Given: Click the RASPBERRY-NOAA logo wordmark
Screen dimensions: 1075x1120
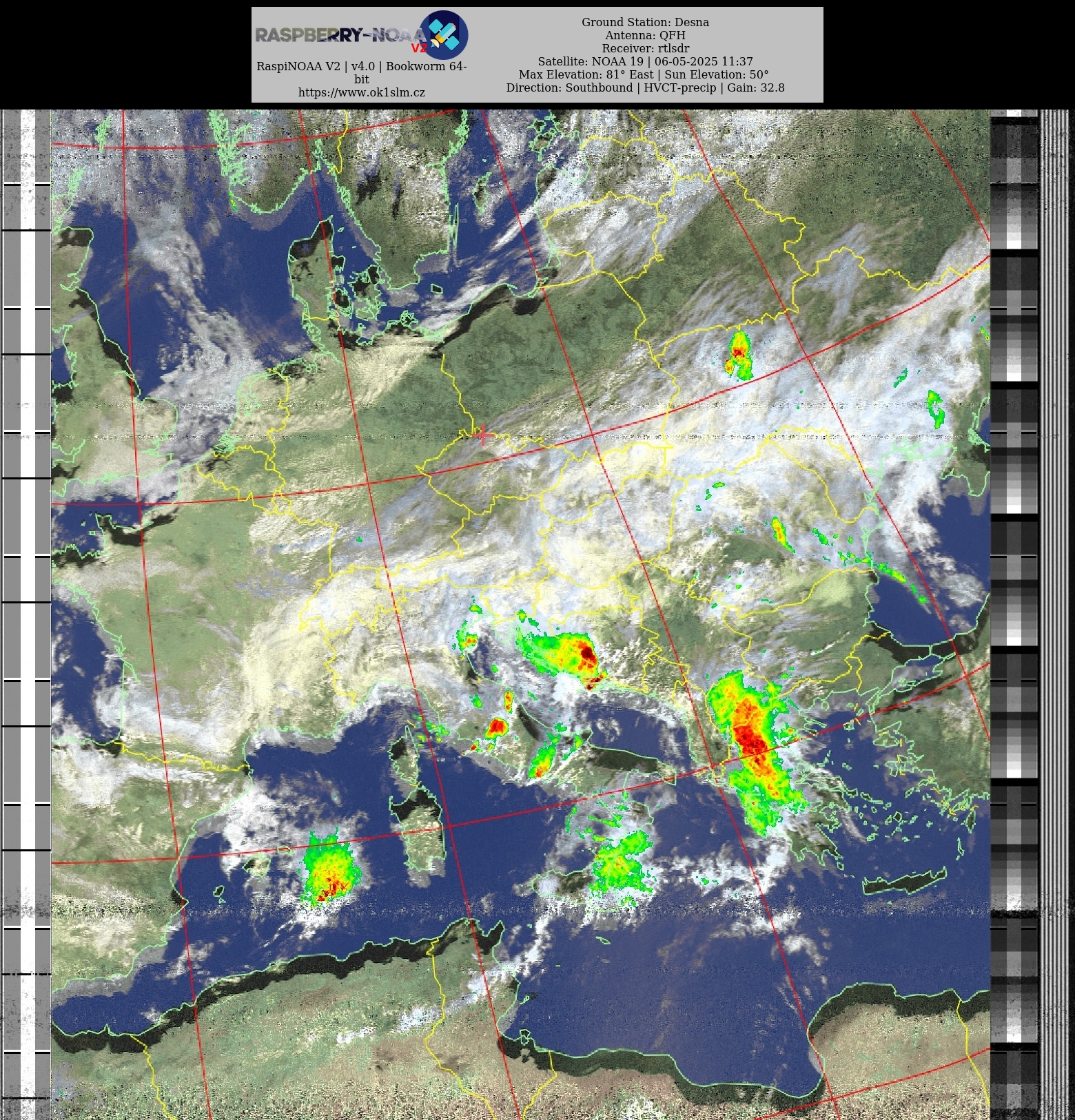Looking at the screenshot, I should tap(340, 35).
